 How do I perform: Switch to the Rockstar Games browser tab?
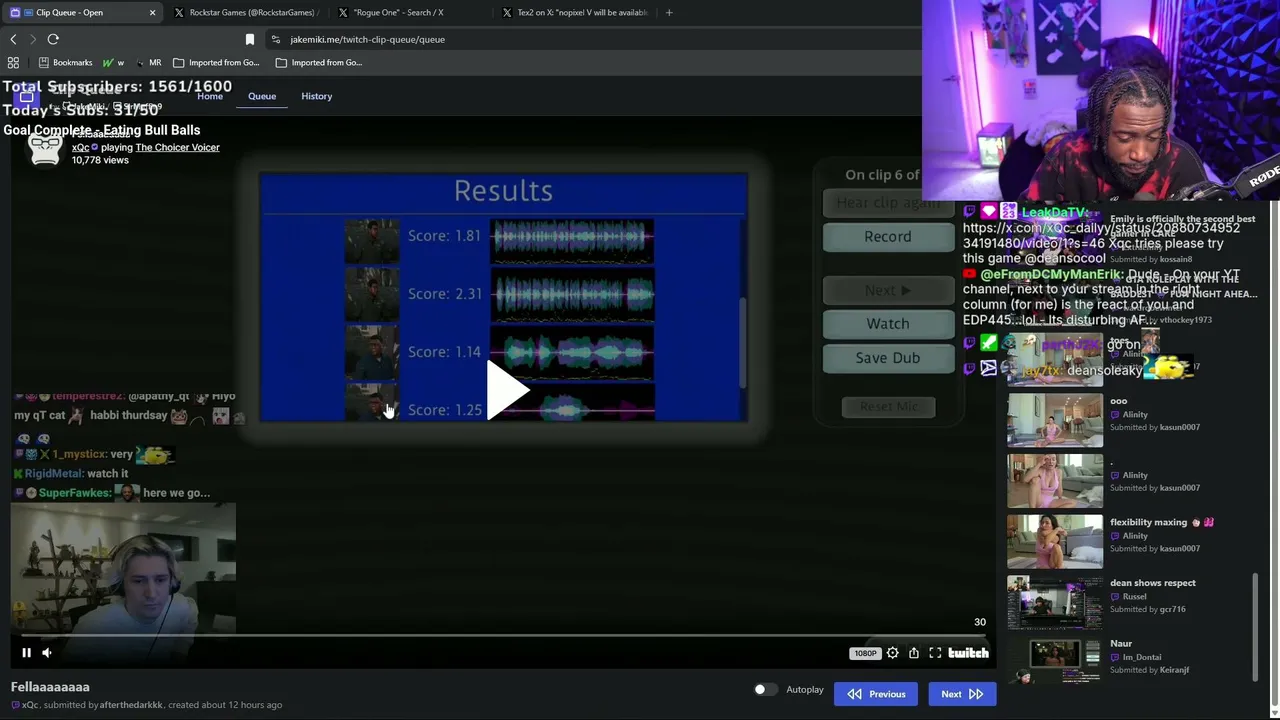point(245,12)
